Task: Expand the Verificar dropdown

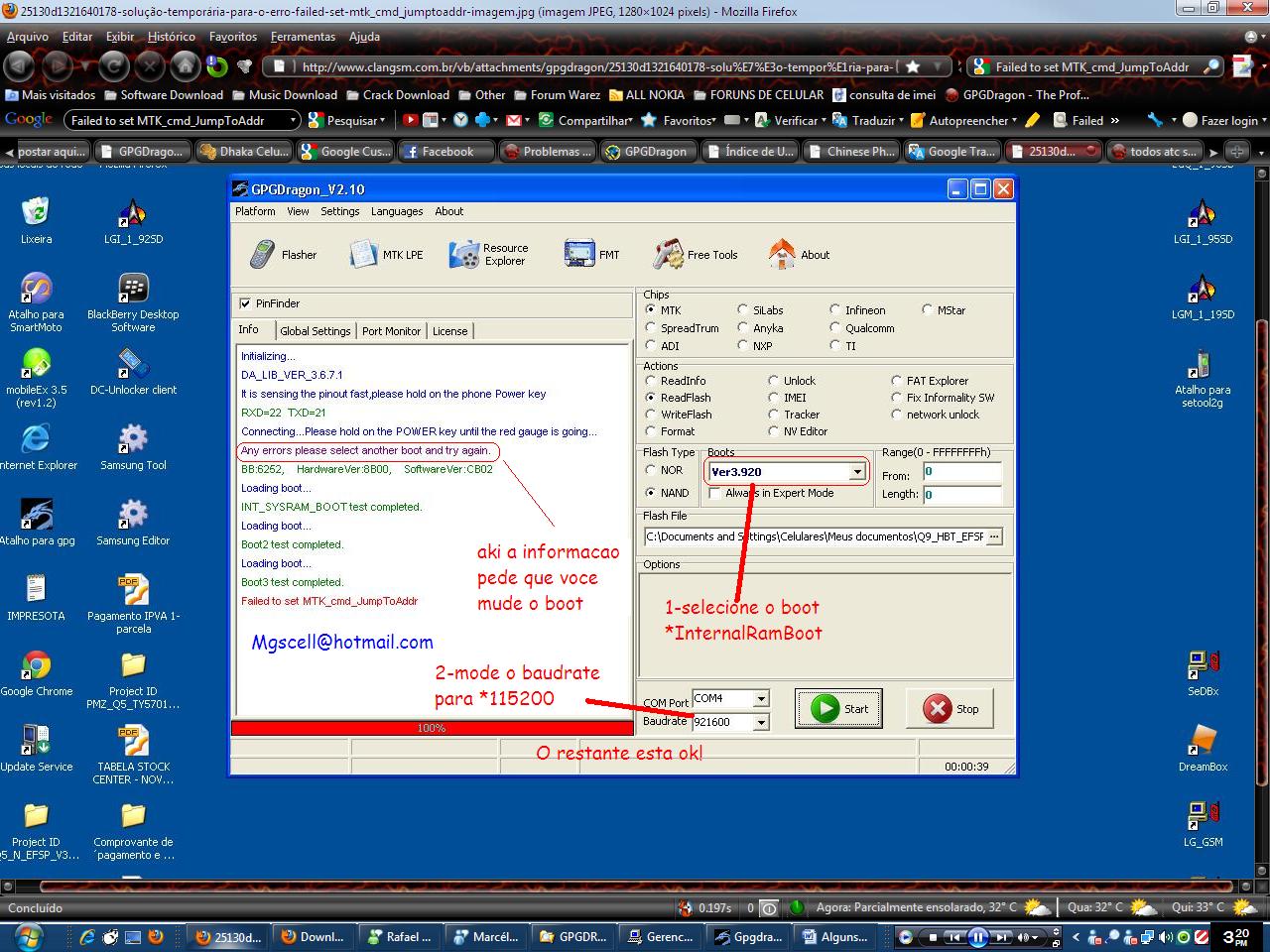Action: click(x=825, y=121)
